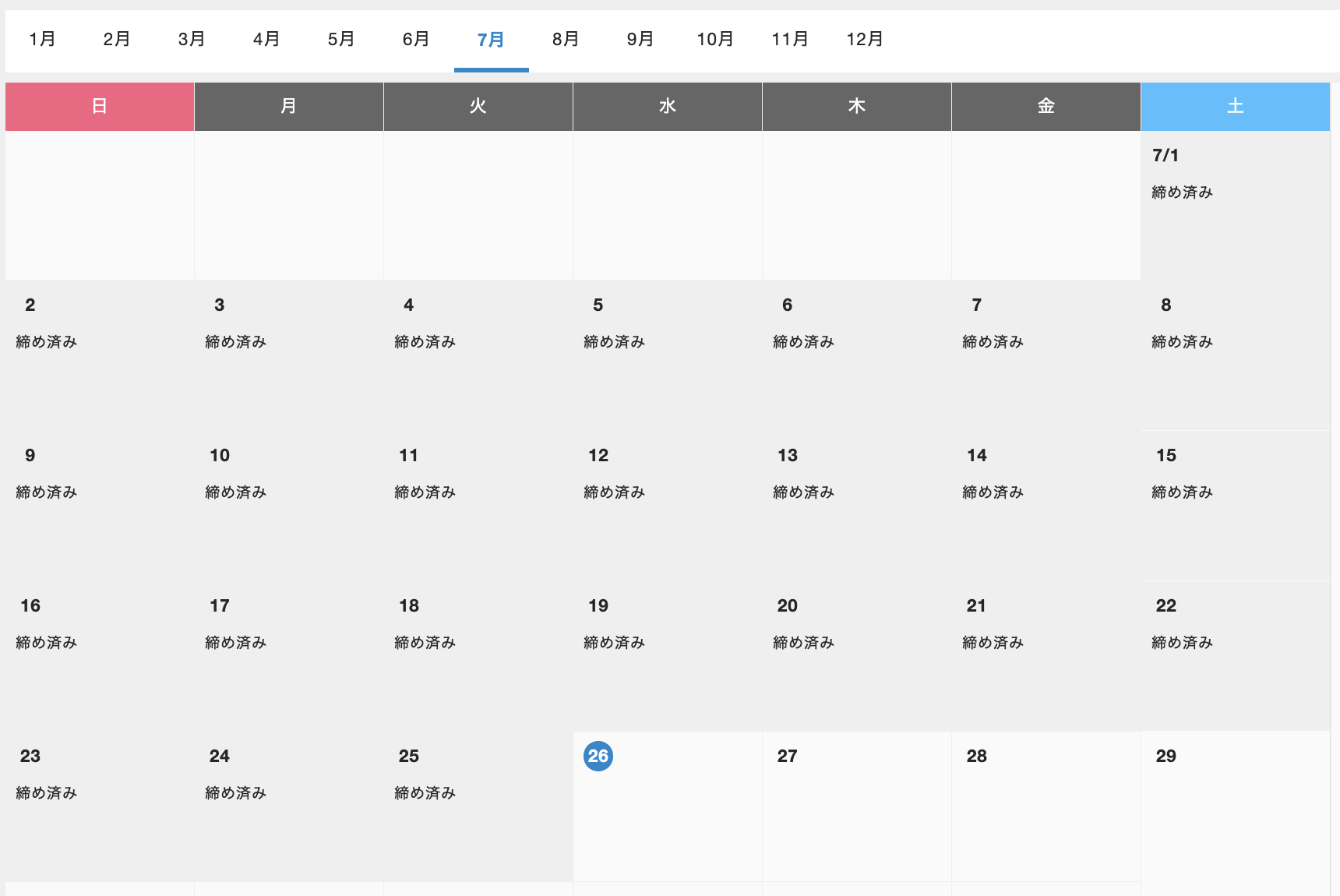Click the active 7月 tab
The image size is (1340, 896).
coord(491,39)
